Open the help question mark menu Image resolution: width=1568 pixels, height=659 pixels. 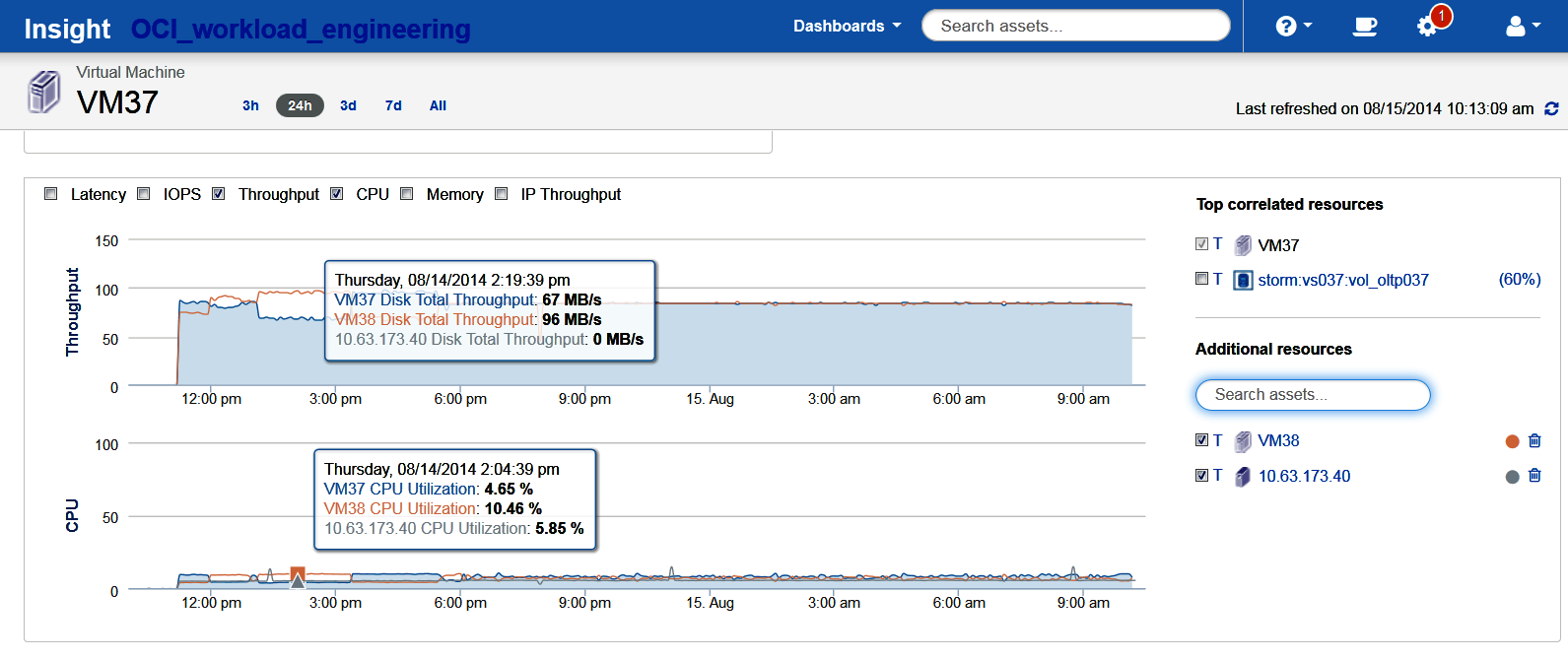coord(1292,27)
